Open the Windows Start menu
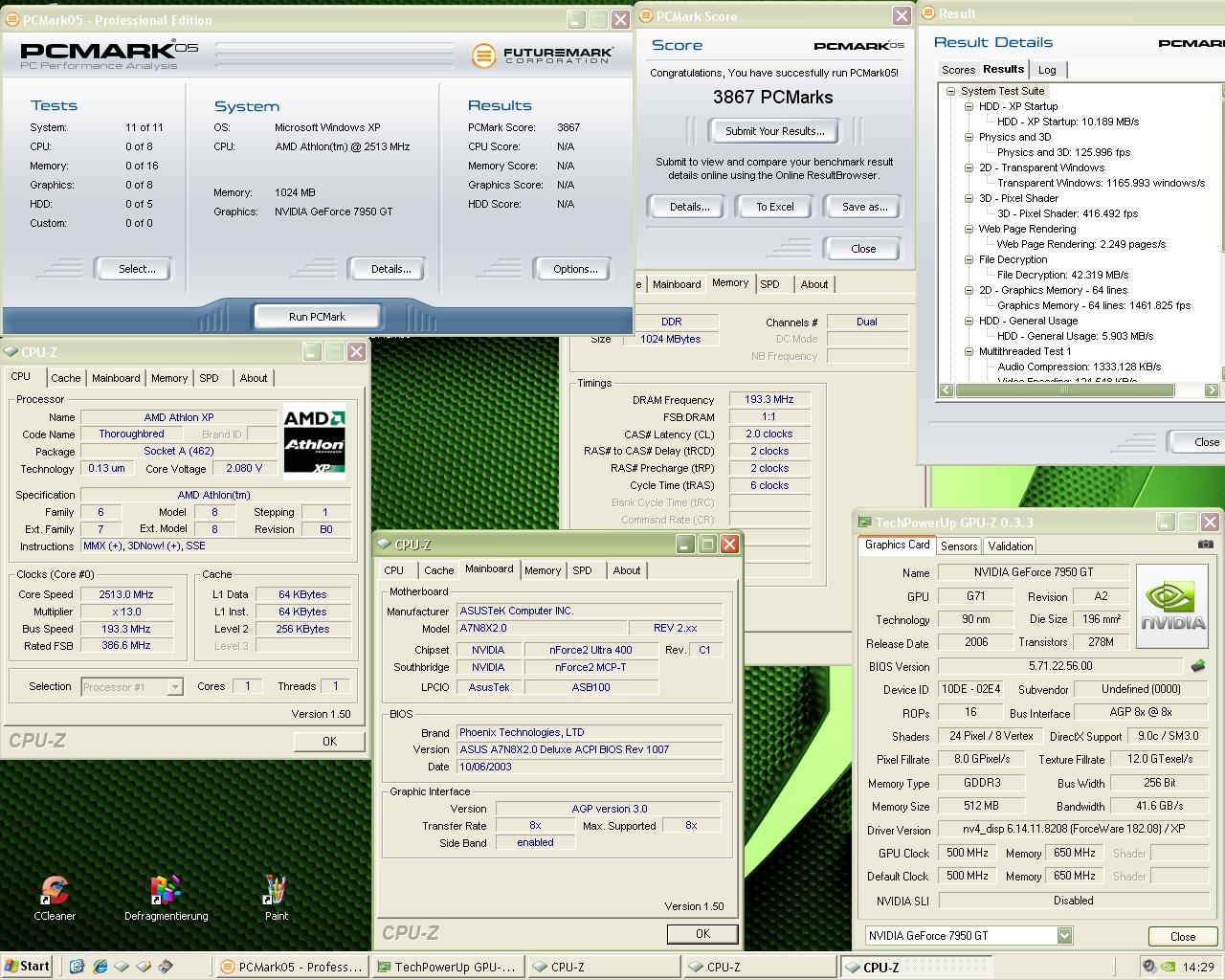The image size is (1225, 980). click(x=27, y=966)
